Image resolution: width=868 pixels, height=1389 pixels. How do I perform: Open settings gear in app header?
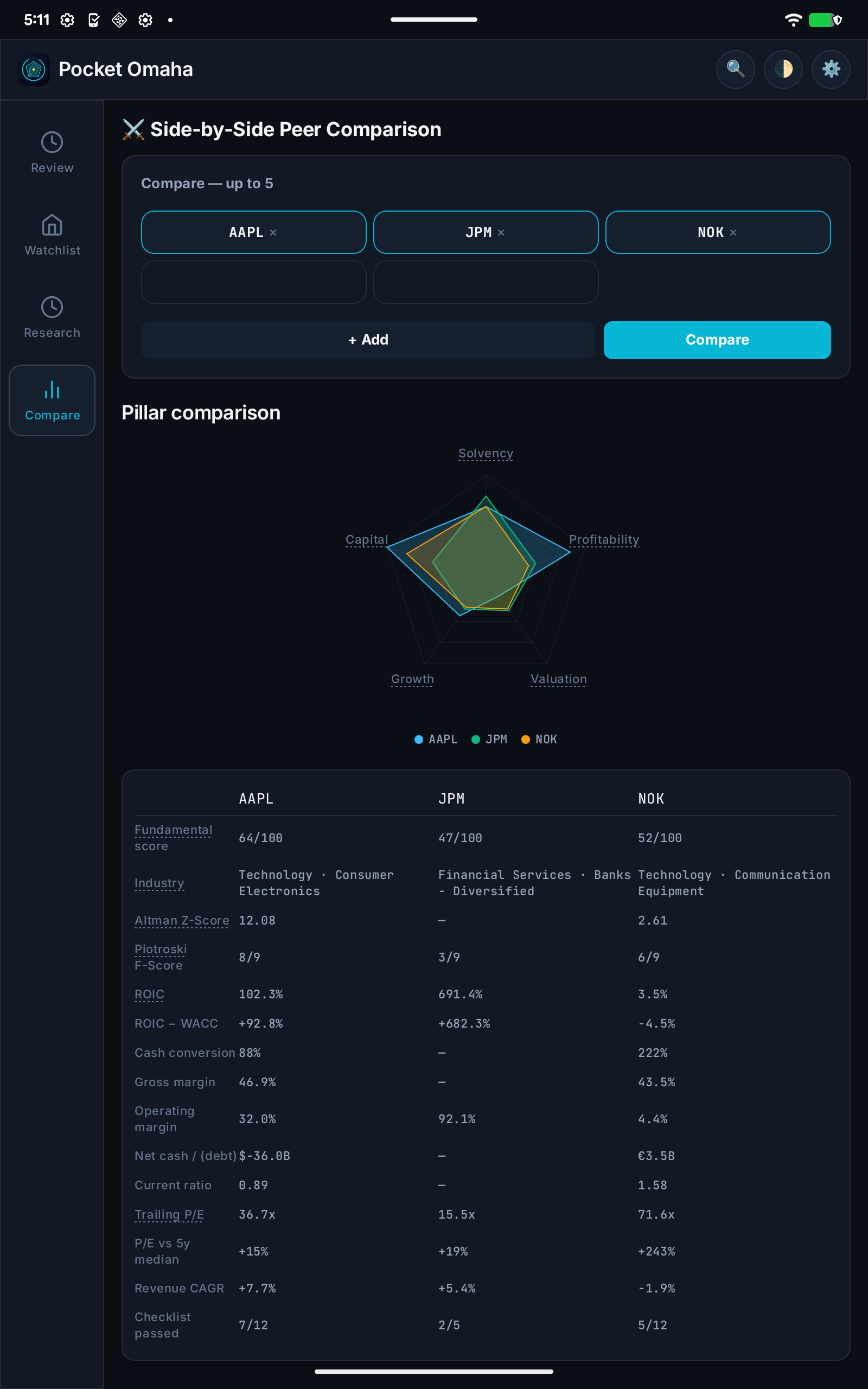click(x=831, y=69)
